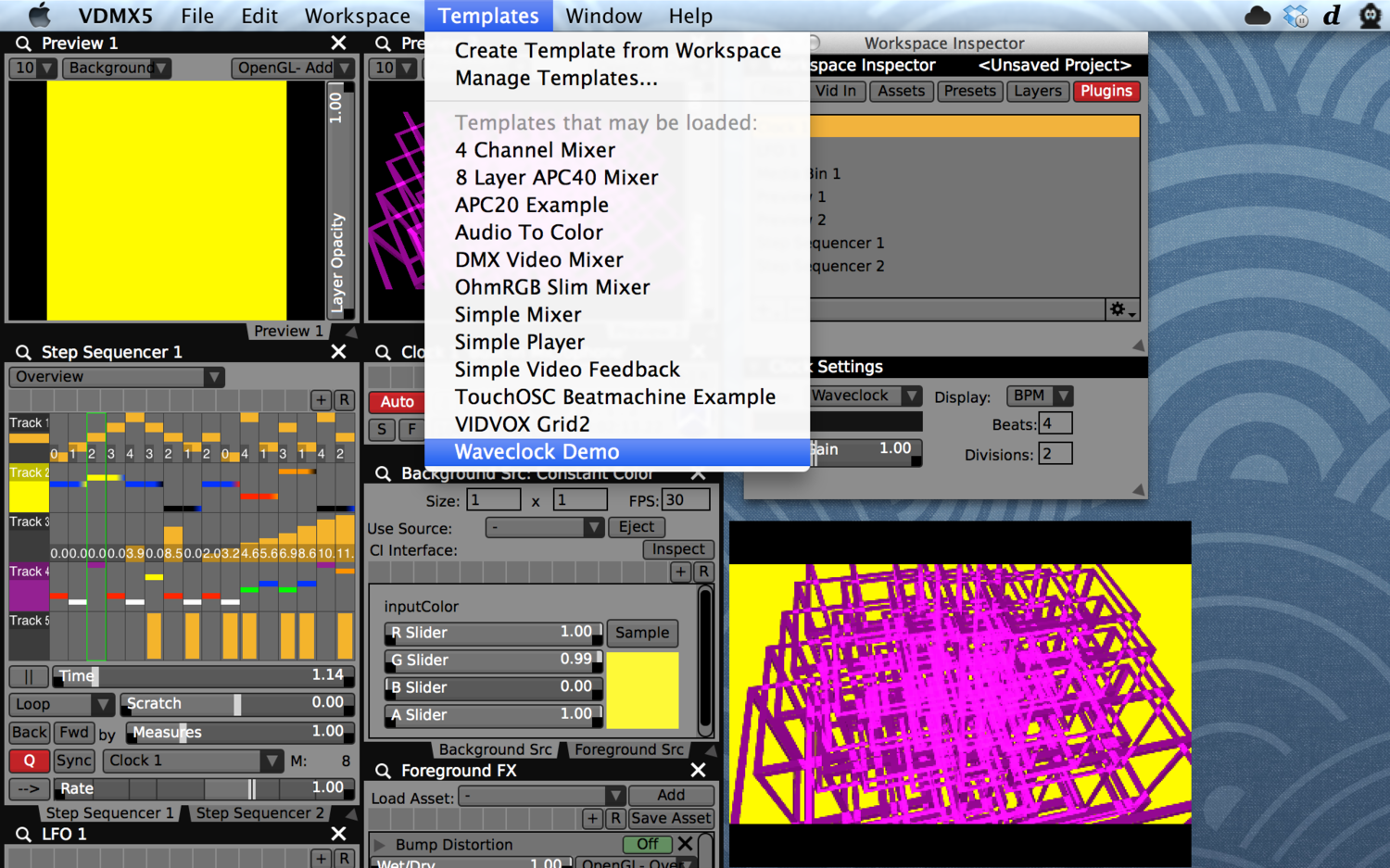Open OpenGL- Add blend mode dropdown

[x=293, y=68]
